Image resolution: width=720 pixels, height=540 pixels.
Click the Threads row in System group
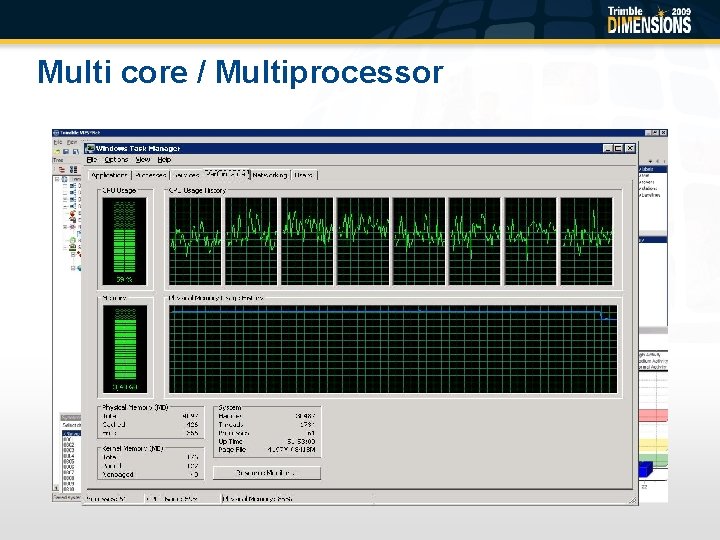pyautogui.click(x=267, y=425)
